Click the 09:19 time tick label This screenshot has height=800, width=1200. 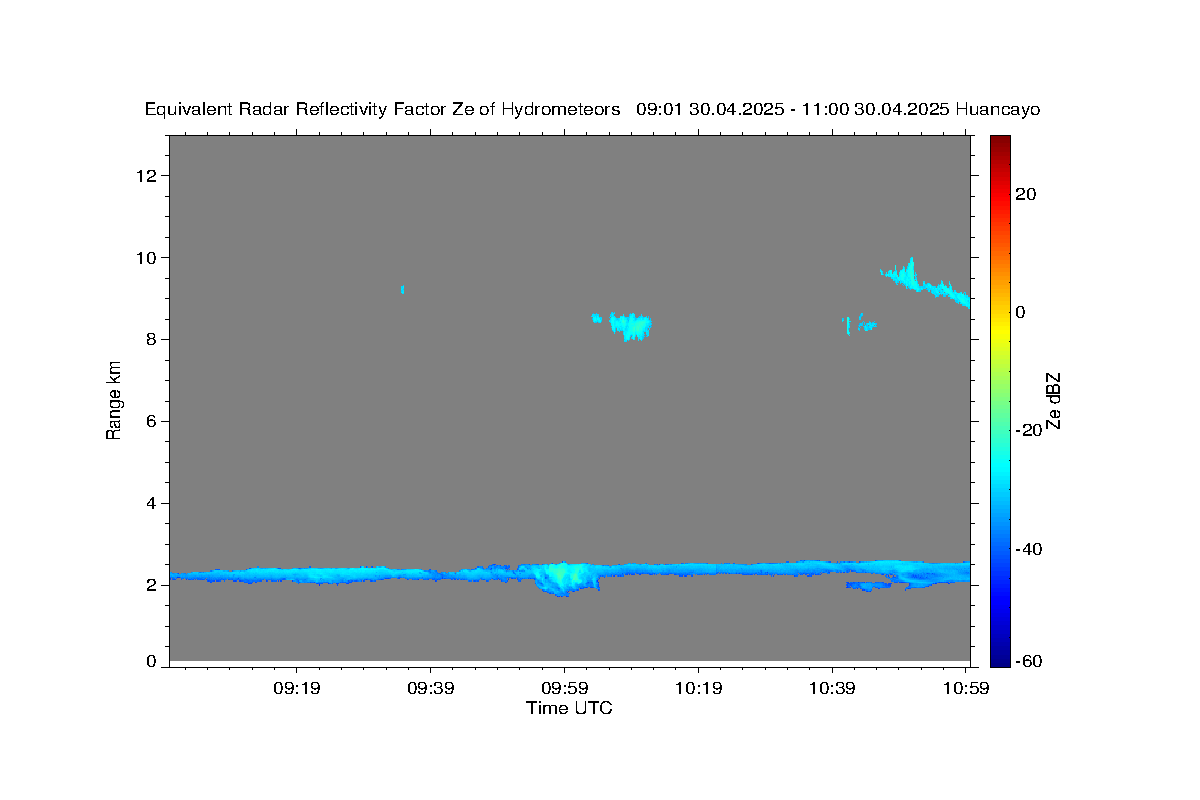click(x=297, y=688)
